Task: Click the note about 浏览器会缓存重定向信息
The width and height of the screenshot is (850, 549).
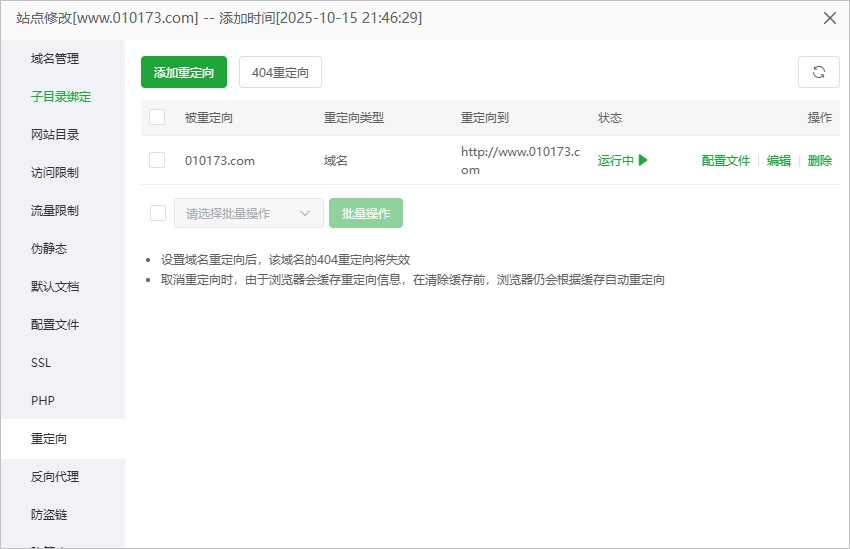Action: coord(413,280)
